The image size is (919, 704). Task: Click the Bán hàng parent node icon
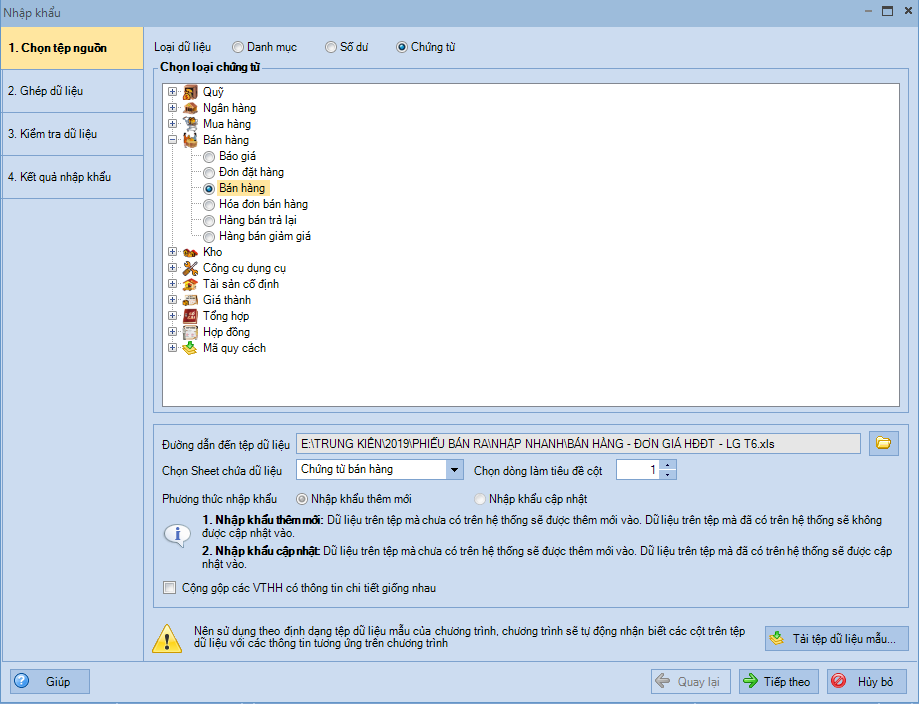(x=190, y=140)
